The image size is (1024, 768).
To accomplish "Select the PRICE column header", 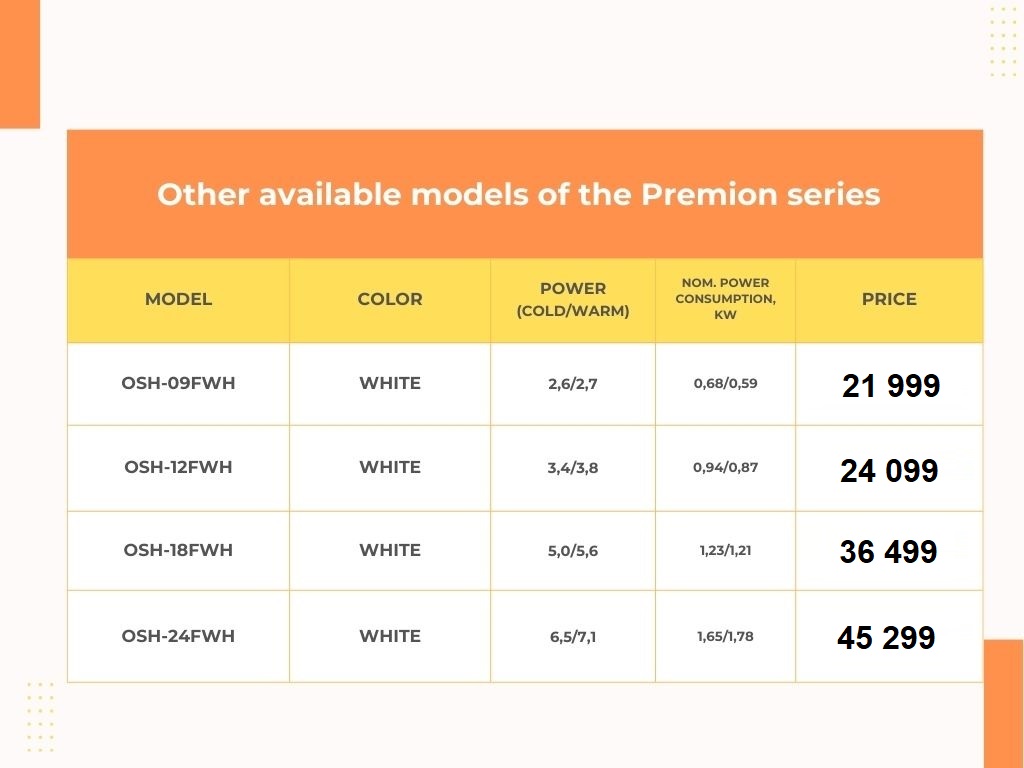I will click(x=889, y=299).
